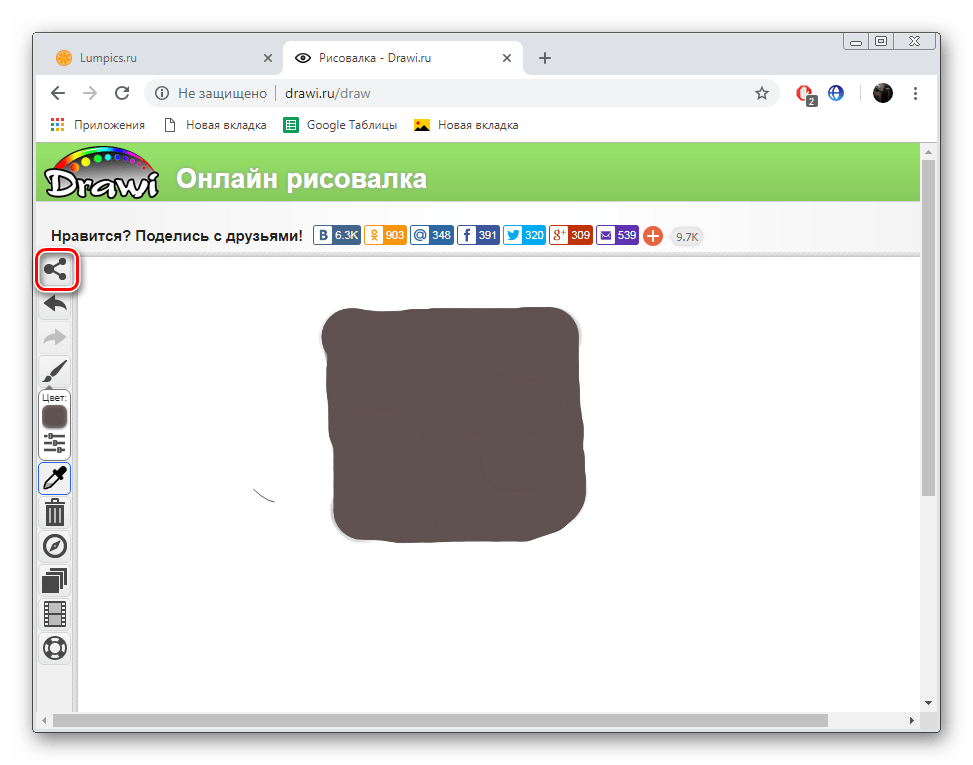973x765 pixels.
Task: Open a new browser tab
Action: point(545,58)
